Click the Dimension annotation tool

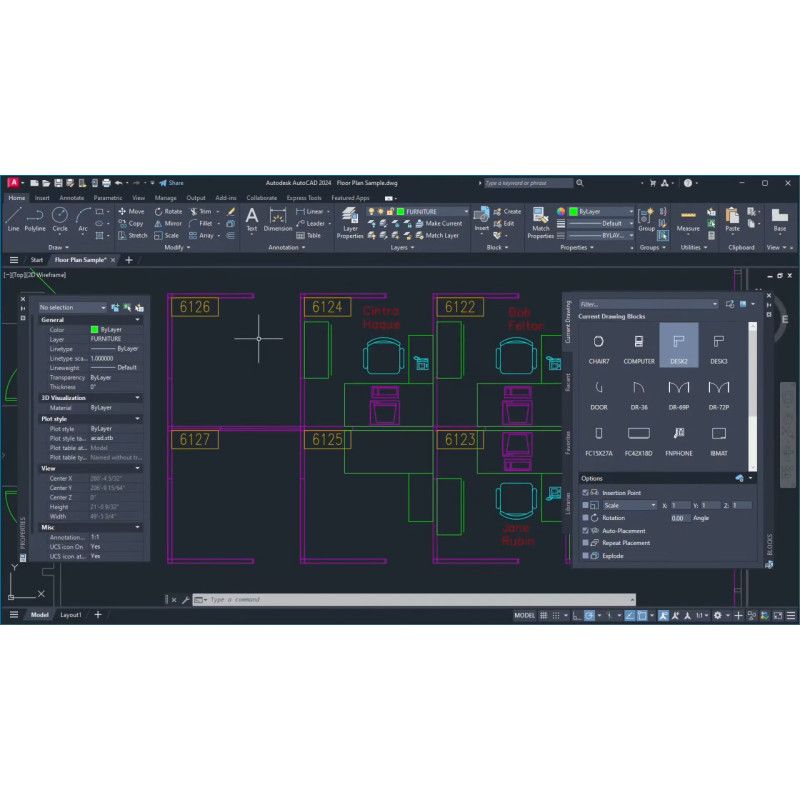click(278, 218)
